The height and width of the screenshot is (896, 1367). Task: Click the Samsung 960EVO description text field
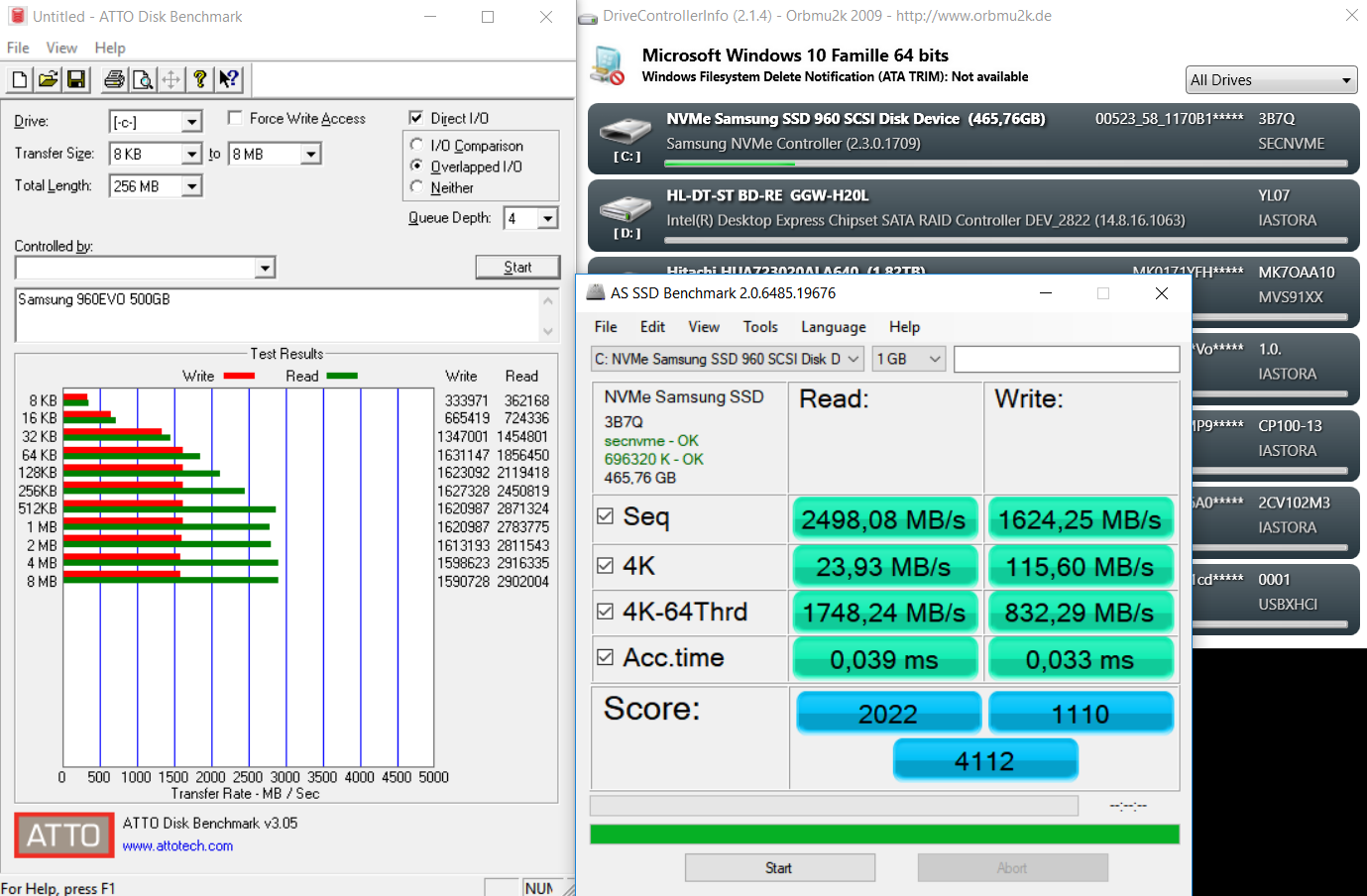(x=278, y=315)
